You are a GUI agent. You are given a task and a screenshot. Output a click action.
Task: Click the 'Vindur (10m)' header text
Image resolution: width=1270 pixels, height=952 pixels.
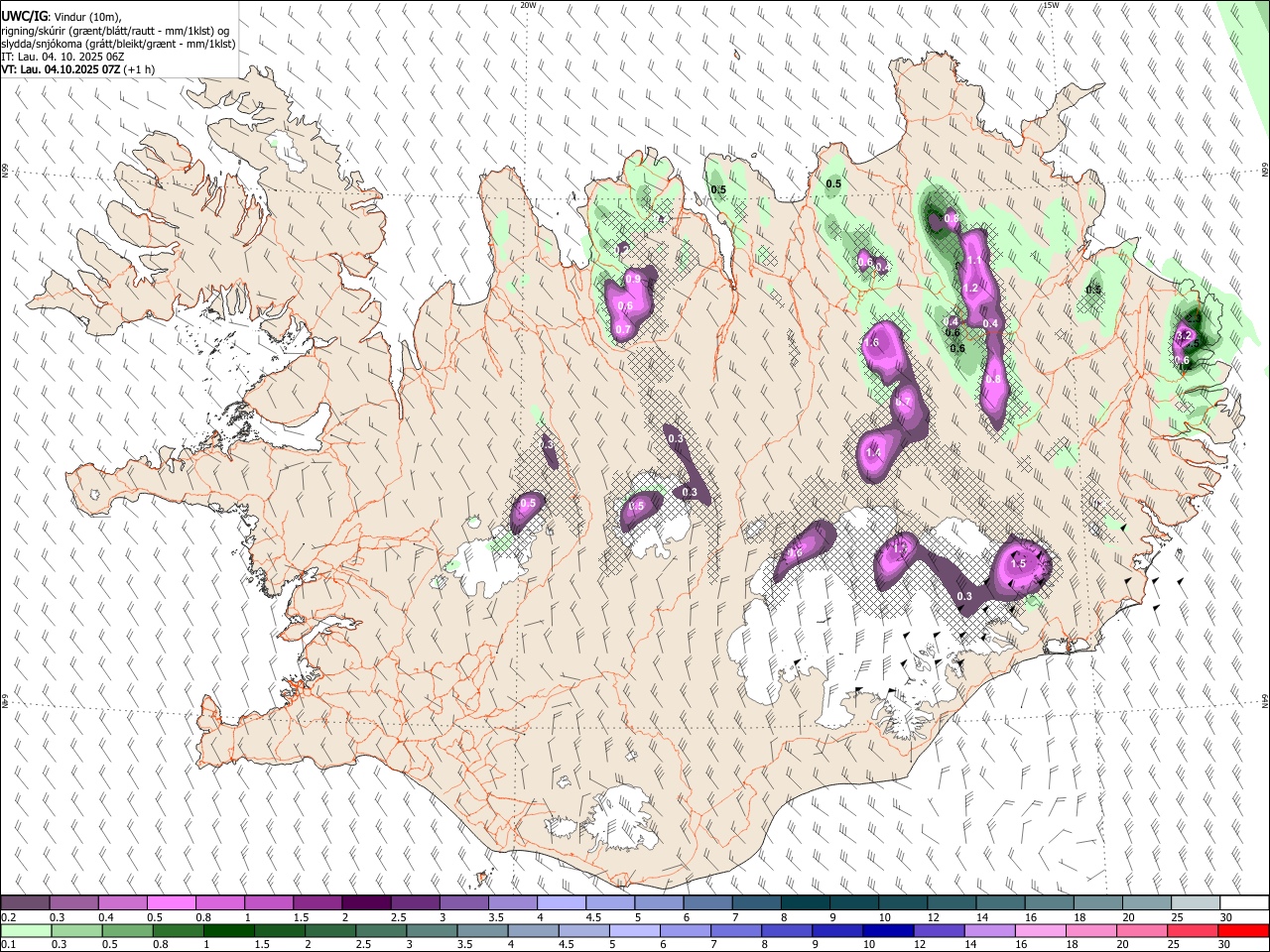(86, 17)
